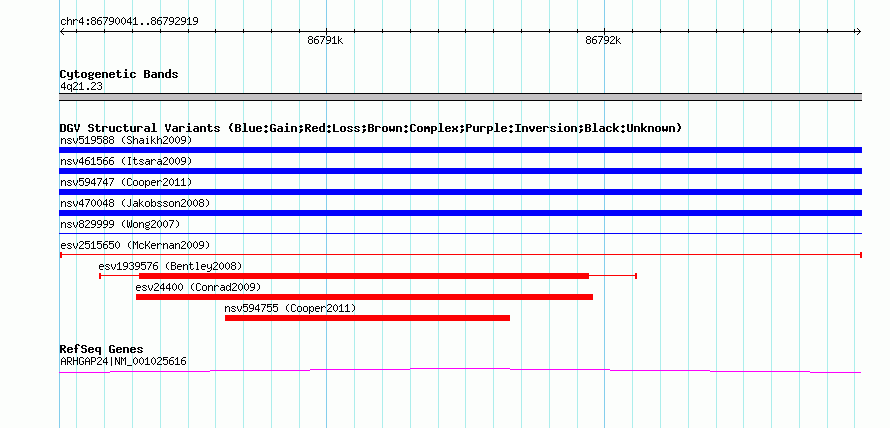Click the ARHGAP24 magenta gene track line

[460, 371]
